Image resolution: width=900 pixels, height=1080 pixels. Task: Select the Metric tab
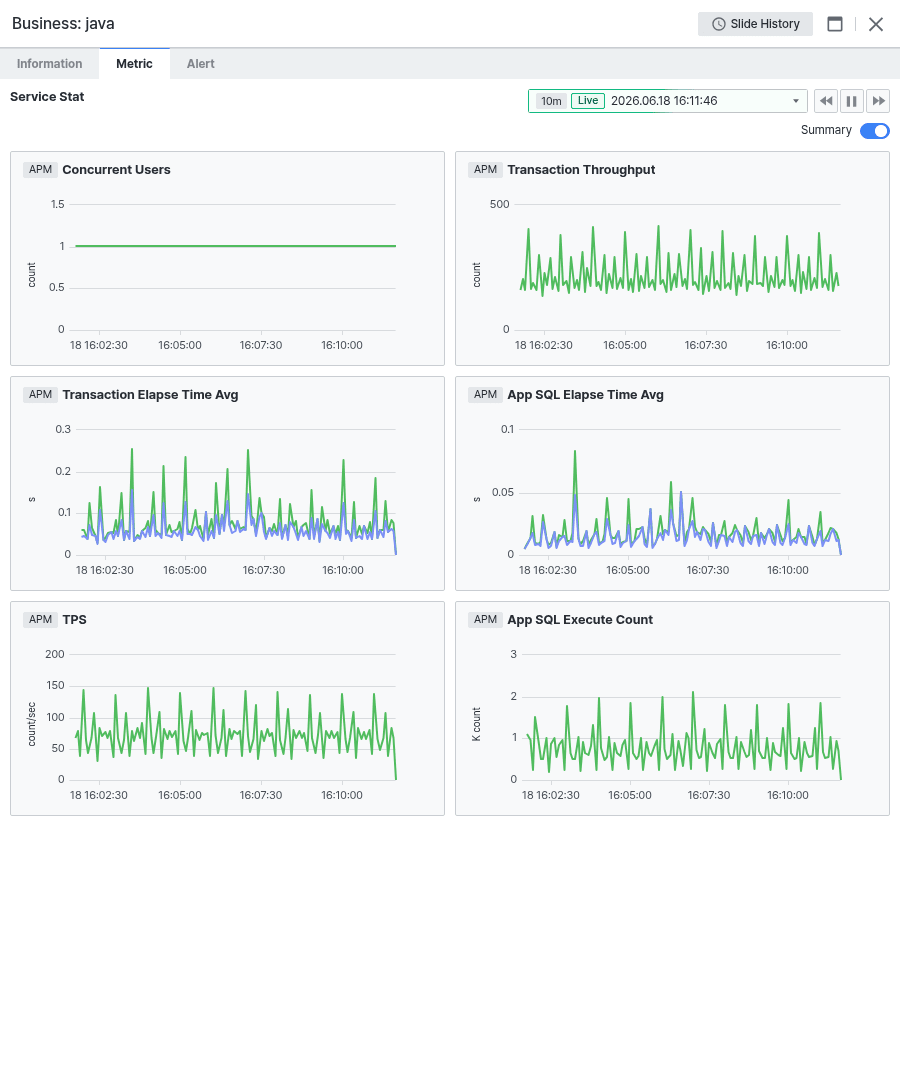coord(134,64)
